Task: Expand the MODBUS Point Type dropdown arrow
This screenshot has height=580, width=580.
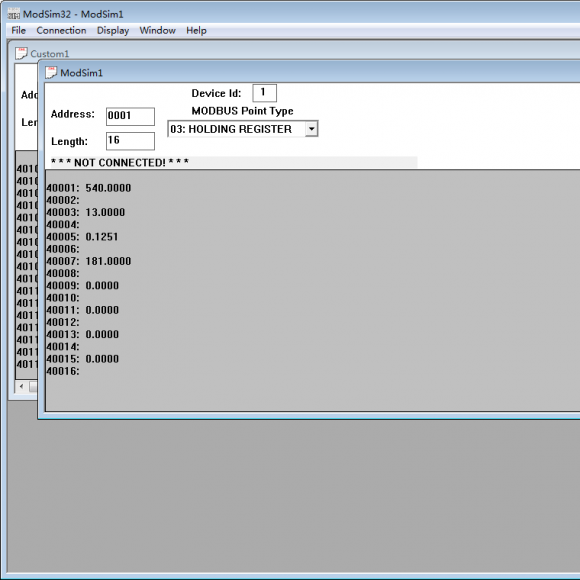Action: [x=311, y=129]
